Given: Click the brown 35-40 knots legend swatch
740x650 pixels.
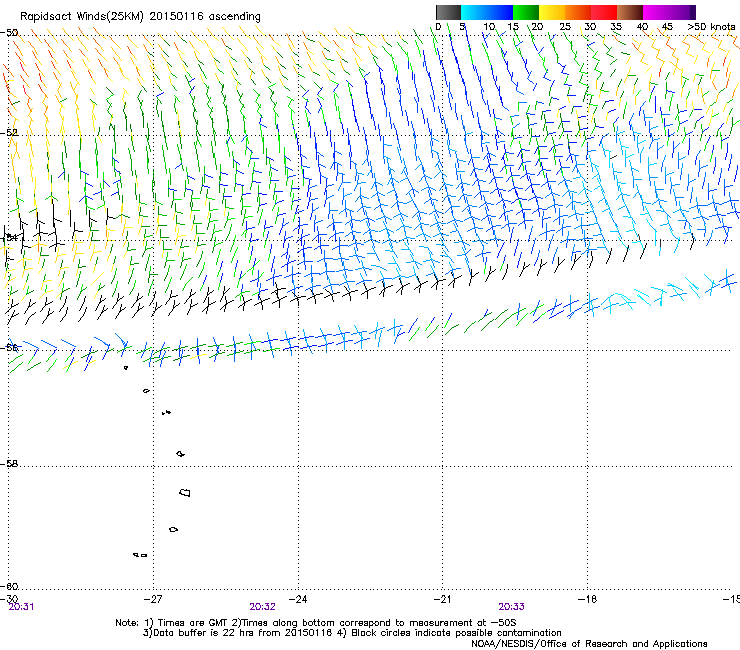Looking at the screenshot, I should click(630, 12).
